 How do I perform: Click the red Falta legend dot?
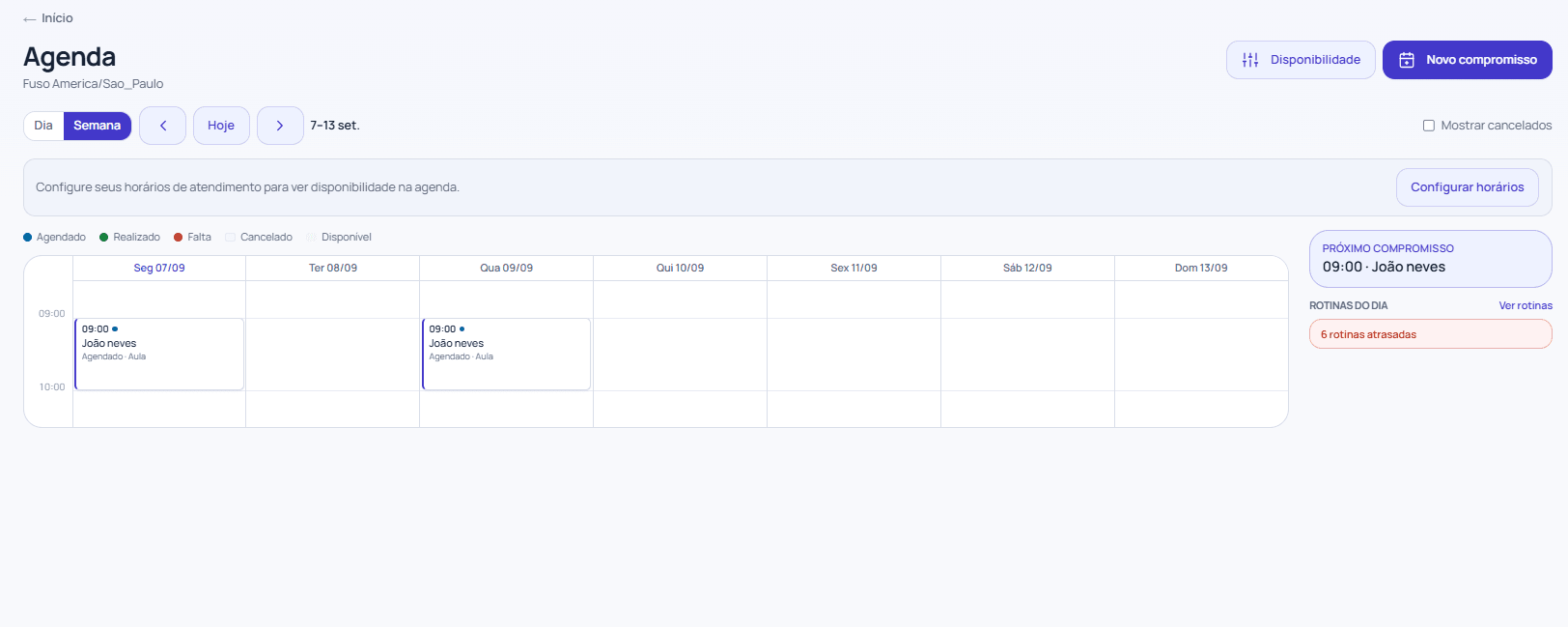pyautogui.click(x=179, y=238)
